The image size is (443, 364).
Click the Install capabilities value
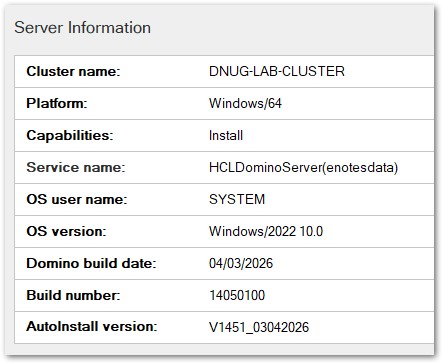click(226, 135)
